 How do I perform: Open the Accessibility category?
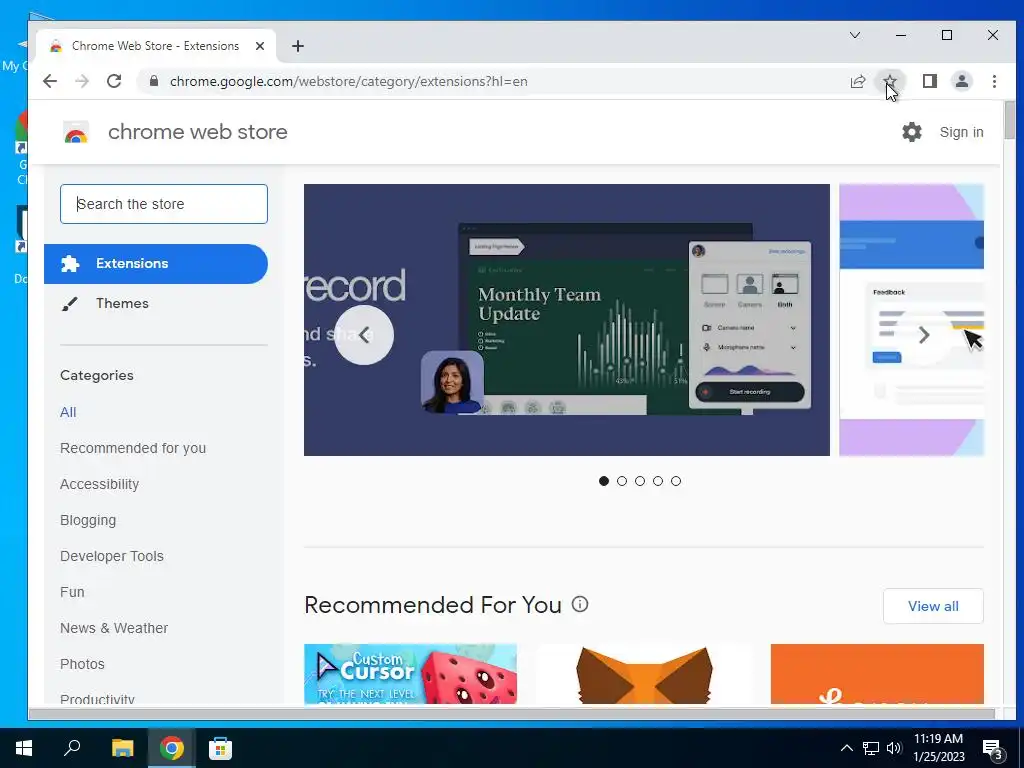(99, 484)
